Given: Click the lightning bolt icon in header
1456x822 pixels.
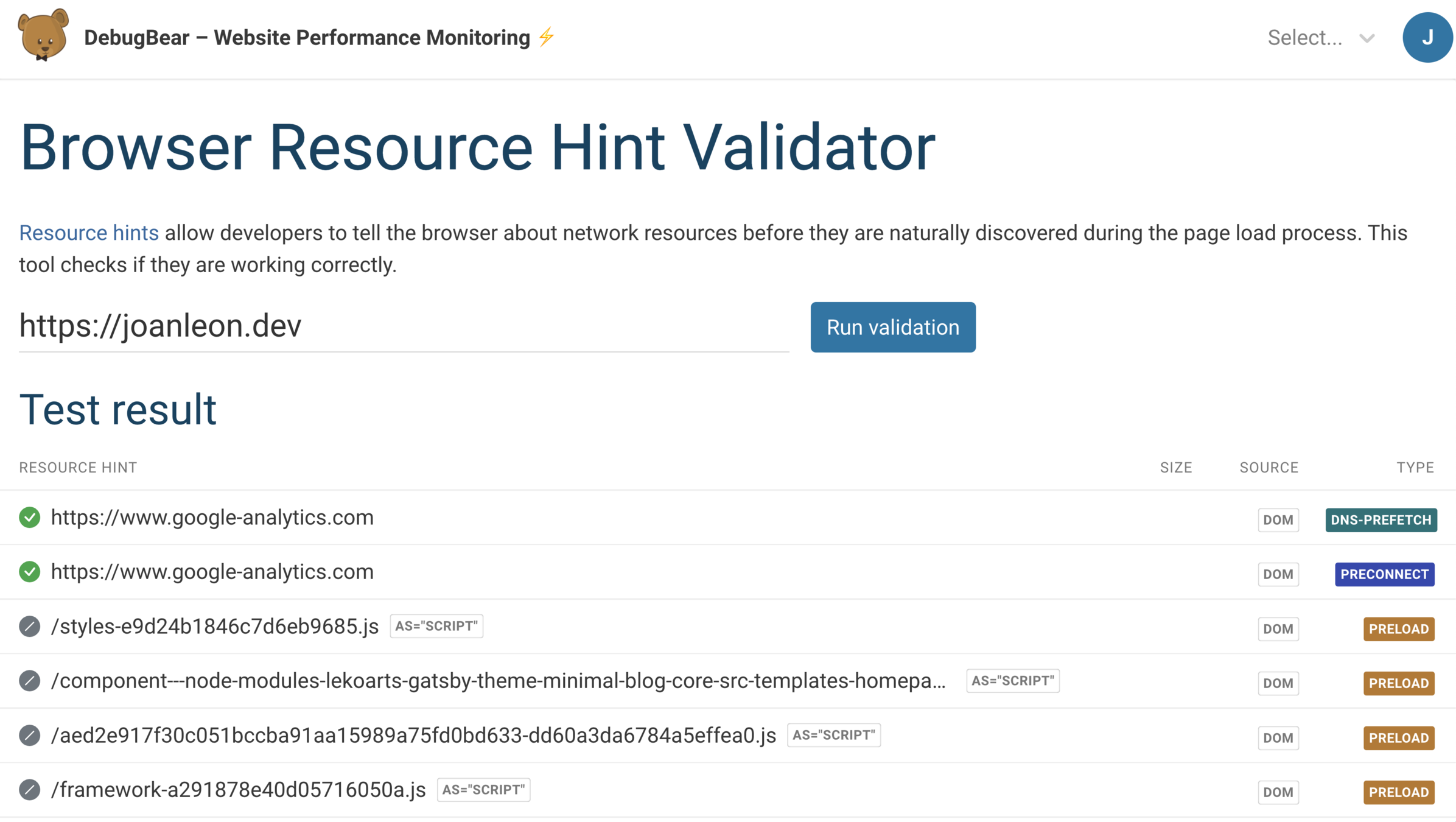Looking at the screenshot, I should pyautogui.click(x=546, y=37).
